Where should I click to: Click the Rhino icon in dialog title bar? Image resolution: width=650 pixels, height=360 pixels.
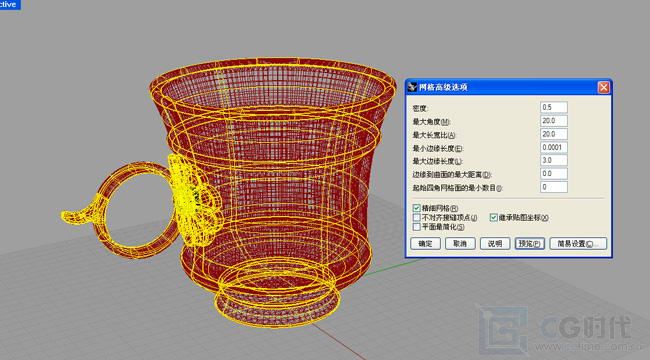pyautogui.click(x=412, y=87)
